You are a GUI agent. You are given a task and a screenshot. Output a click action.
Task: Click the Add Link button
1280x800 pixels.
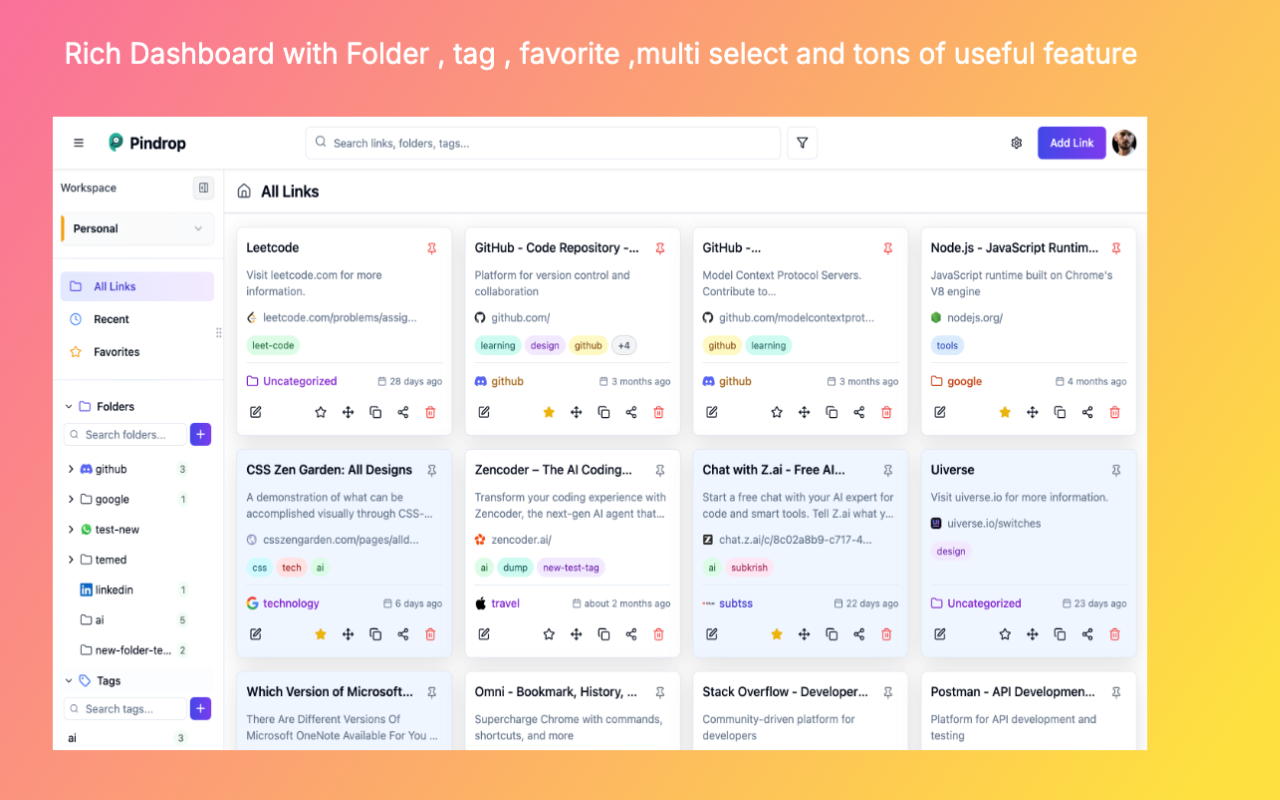pyautogui.click(x=1071, y=143)
